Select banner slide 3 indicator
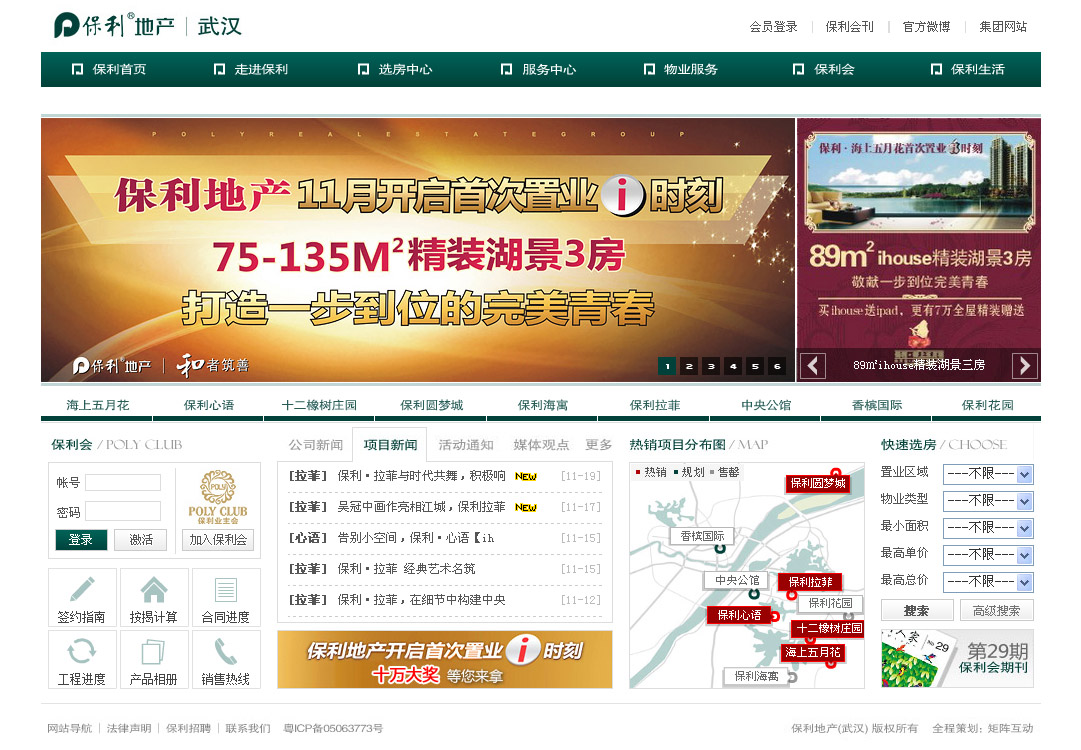The height and width of the screenshot is (750, 1081). tap(711, 366)
